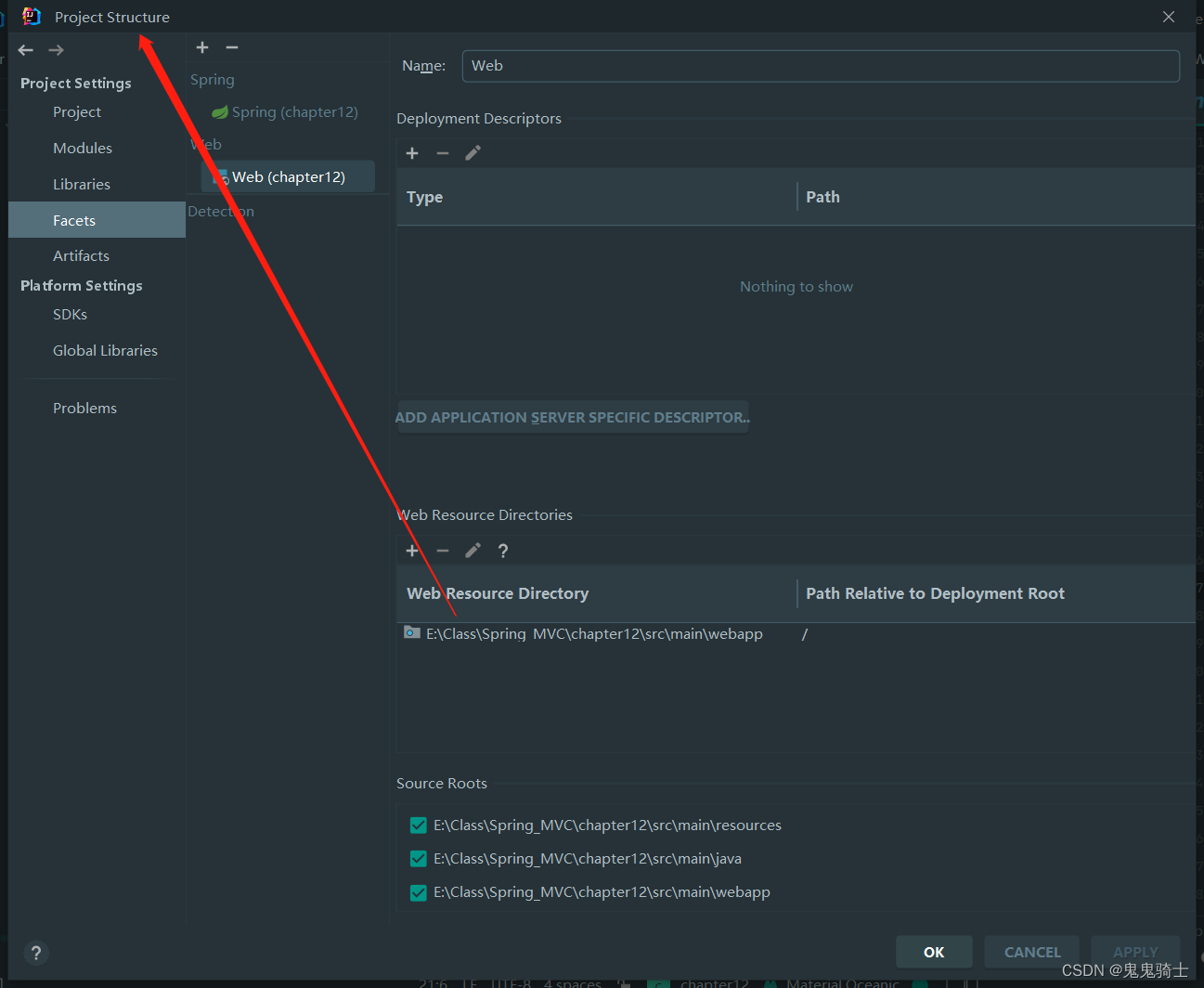Select the Detection item in facet list

(x=221, y=212)
